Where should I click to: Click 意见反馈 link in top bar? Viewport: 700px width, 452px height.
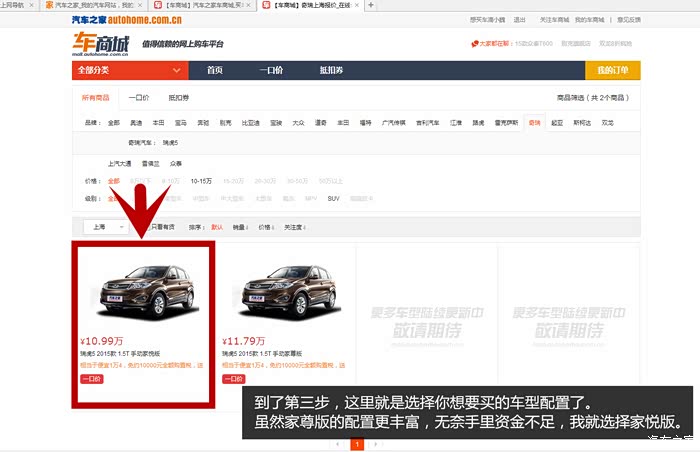pyautogui.click(x=629, y=20)
